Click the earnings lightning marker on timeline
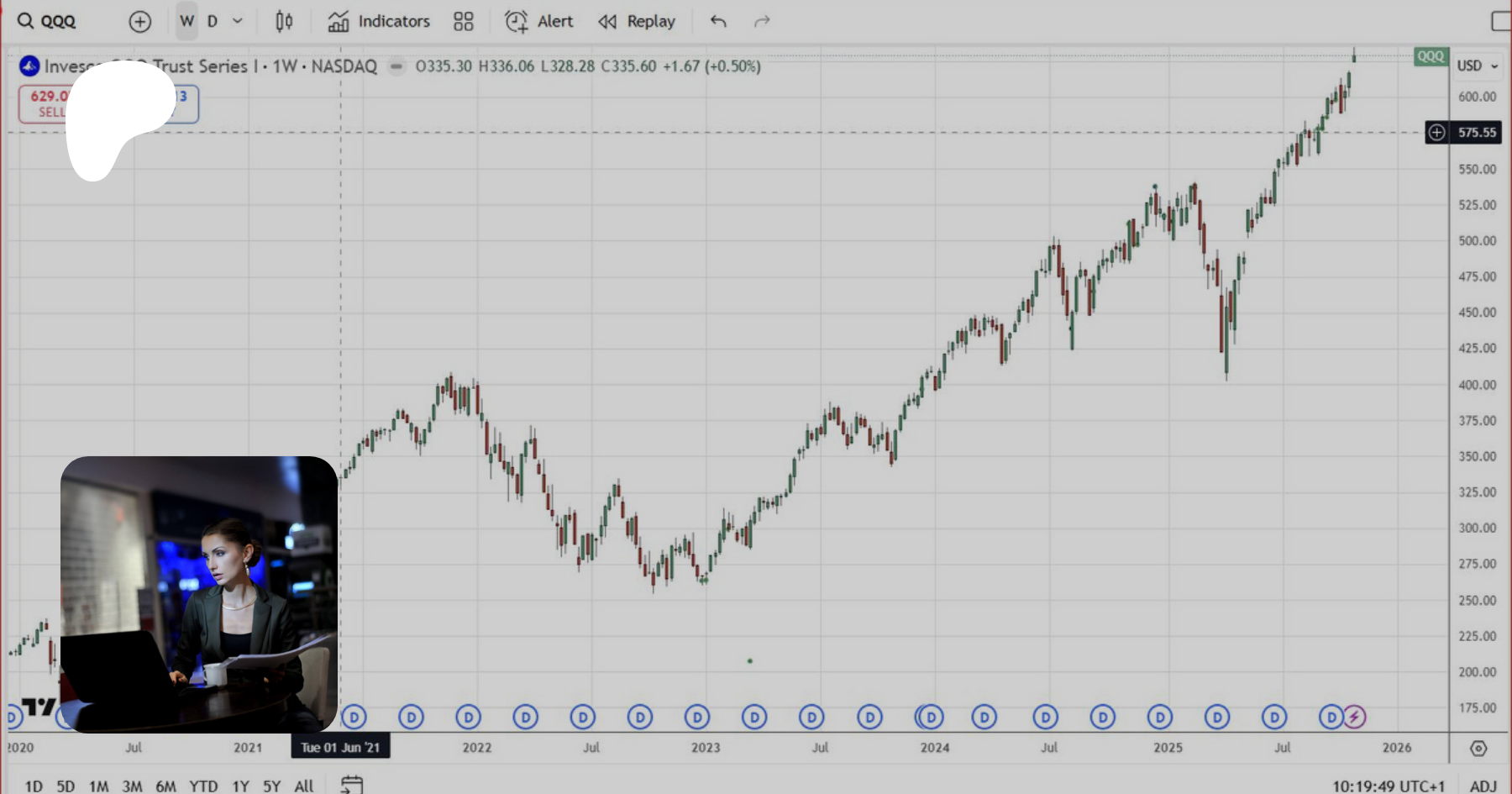The height and width of the screenshot is (794, 1512). point(1354,717)
